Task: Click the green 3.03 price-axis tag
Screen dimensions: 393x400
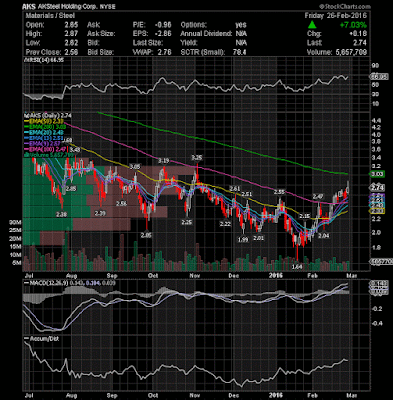Action: [x=378, y=174]
